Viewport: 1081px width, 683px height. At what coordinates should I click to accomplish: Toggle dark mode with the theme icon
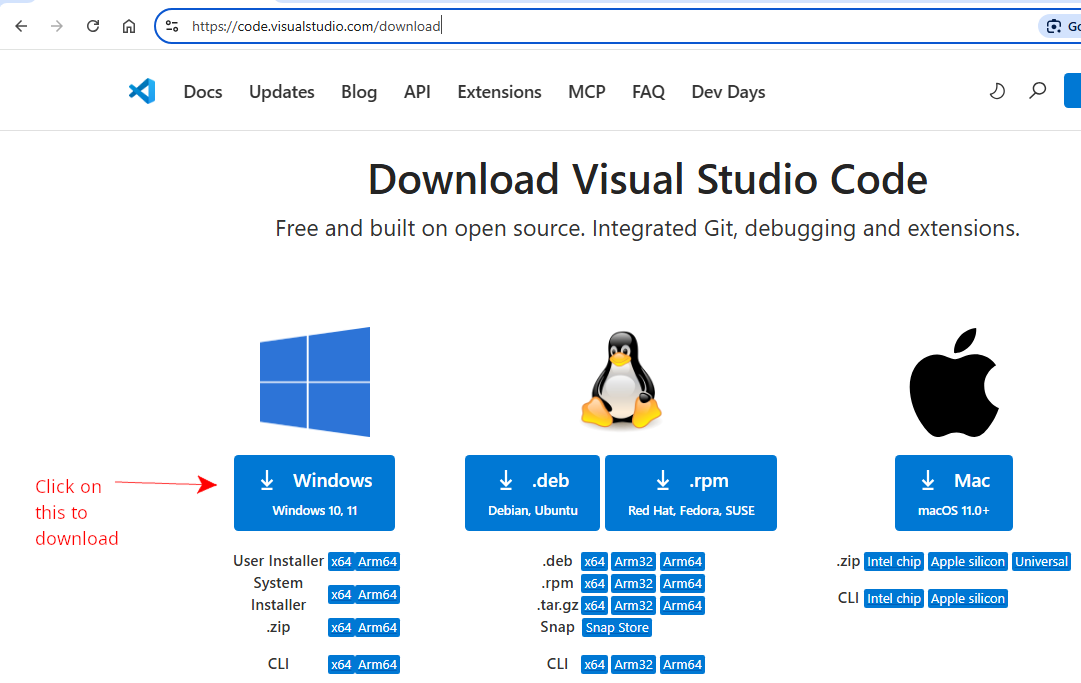[997, 91]
